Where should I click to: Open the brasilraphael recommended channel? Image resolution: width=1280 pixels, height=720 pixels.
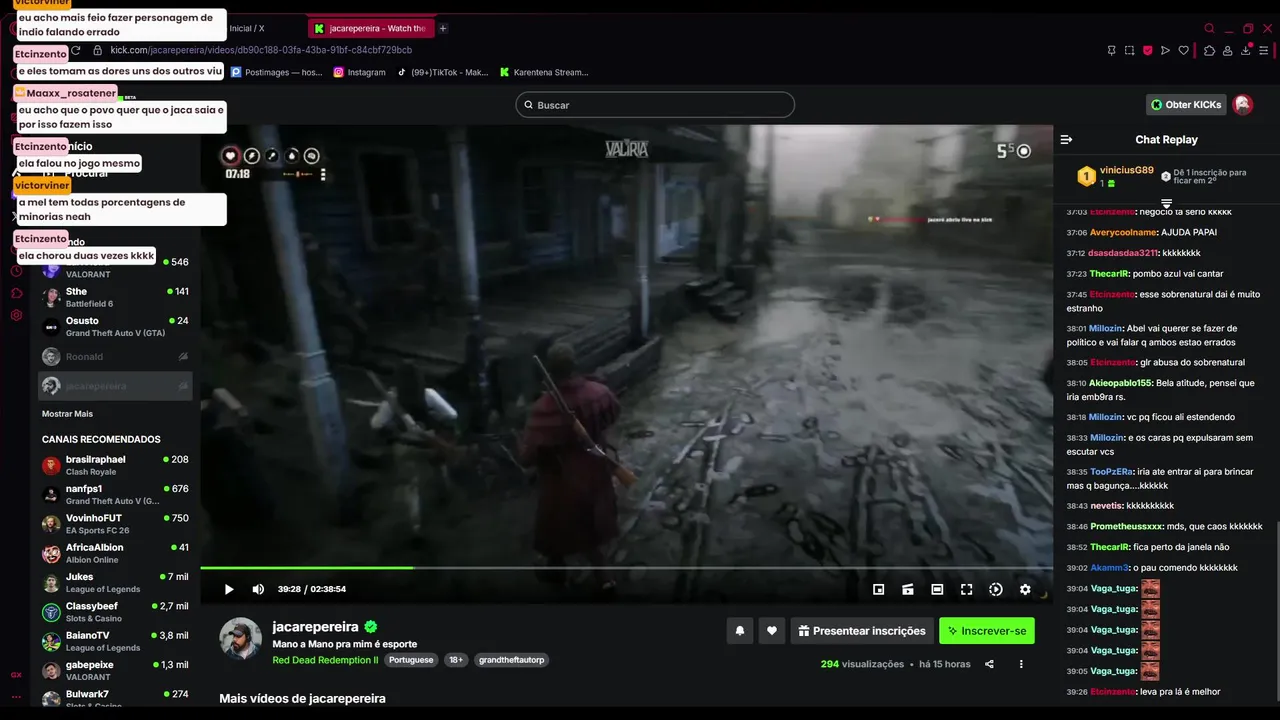(x=115, y=466)
